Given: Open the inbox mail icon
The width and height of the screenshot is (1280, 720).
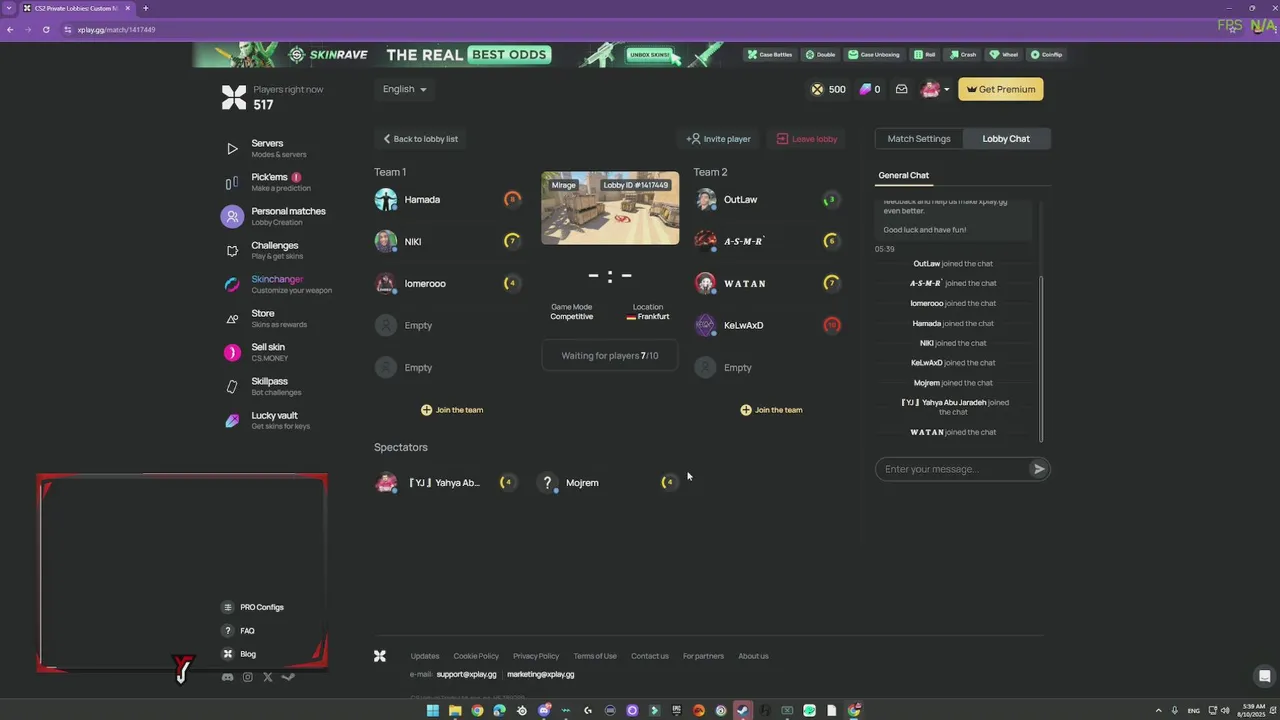Looking at the screenshot, I should pyautogui.click(x=901, y=89).
